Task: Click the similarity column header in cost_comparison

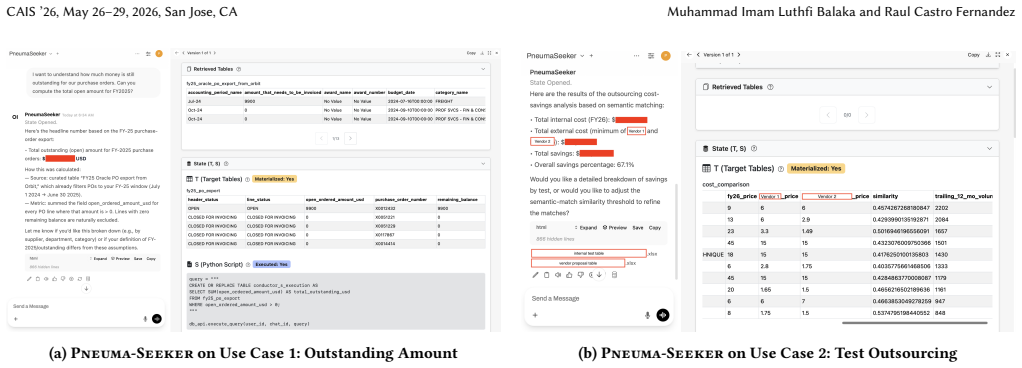Action: [885, 195]
